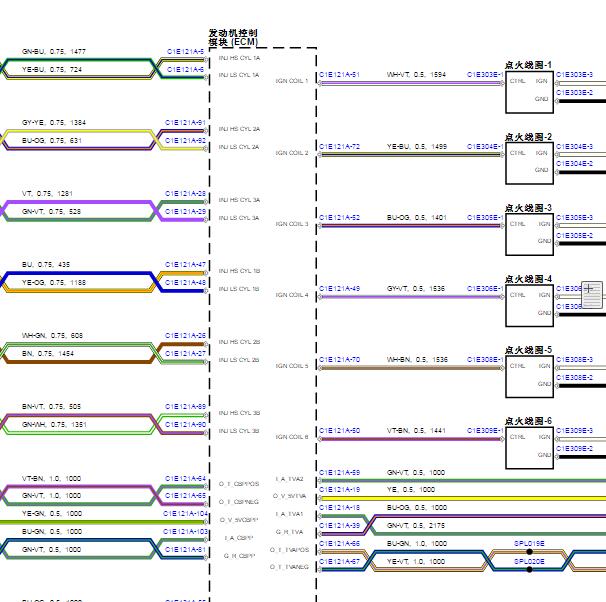Click wire label GN-BU, 0.75, 1477
Screen dimensions: 606x602
coord(54,51)
